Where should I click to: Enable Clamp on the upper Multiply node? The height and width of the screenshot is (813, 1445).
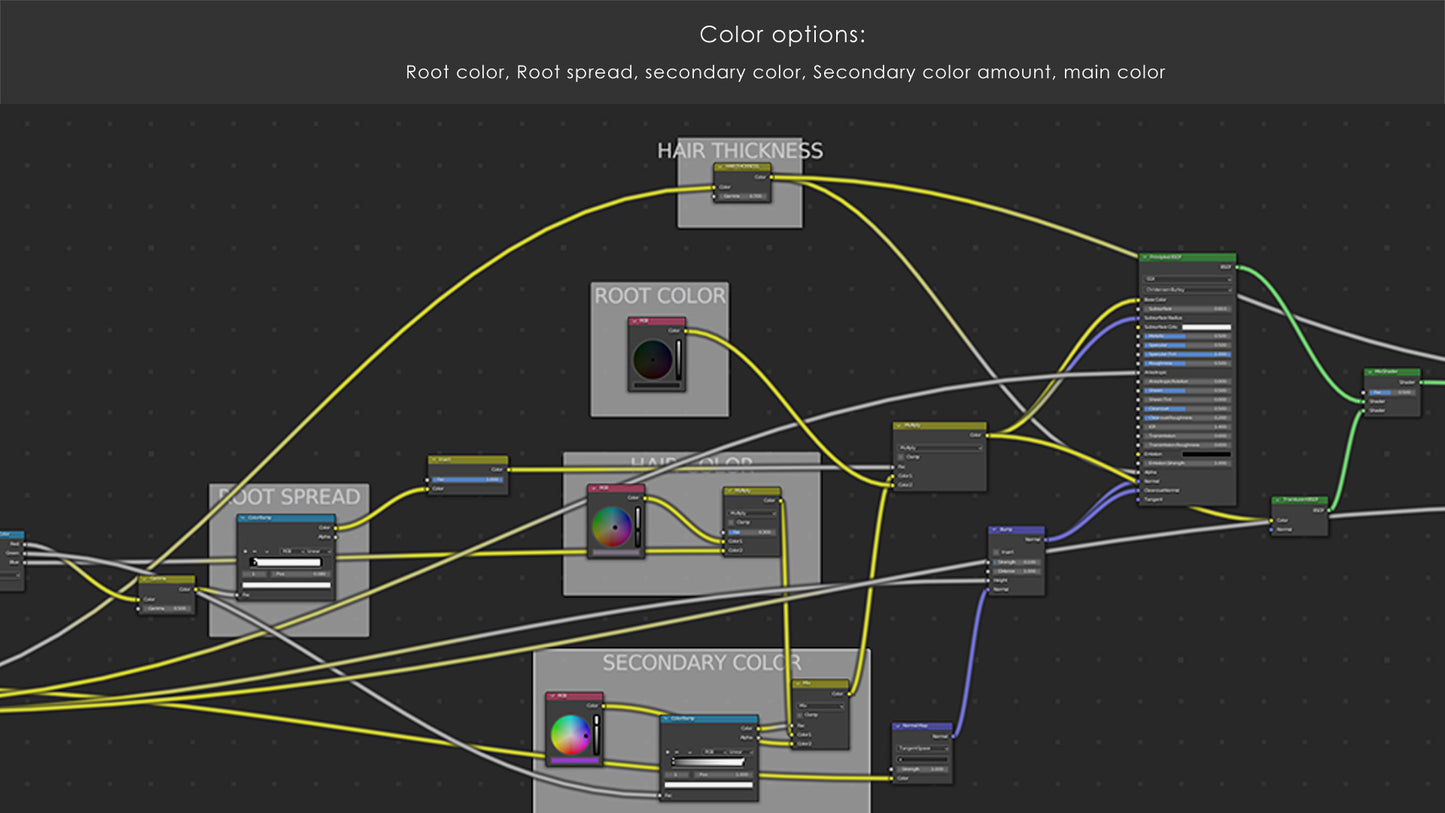coord(901,457)
